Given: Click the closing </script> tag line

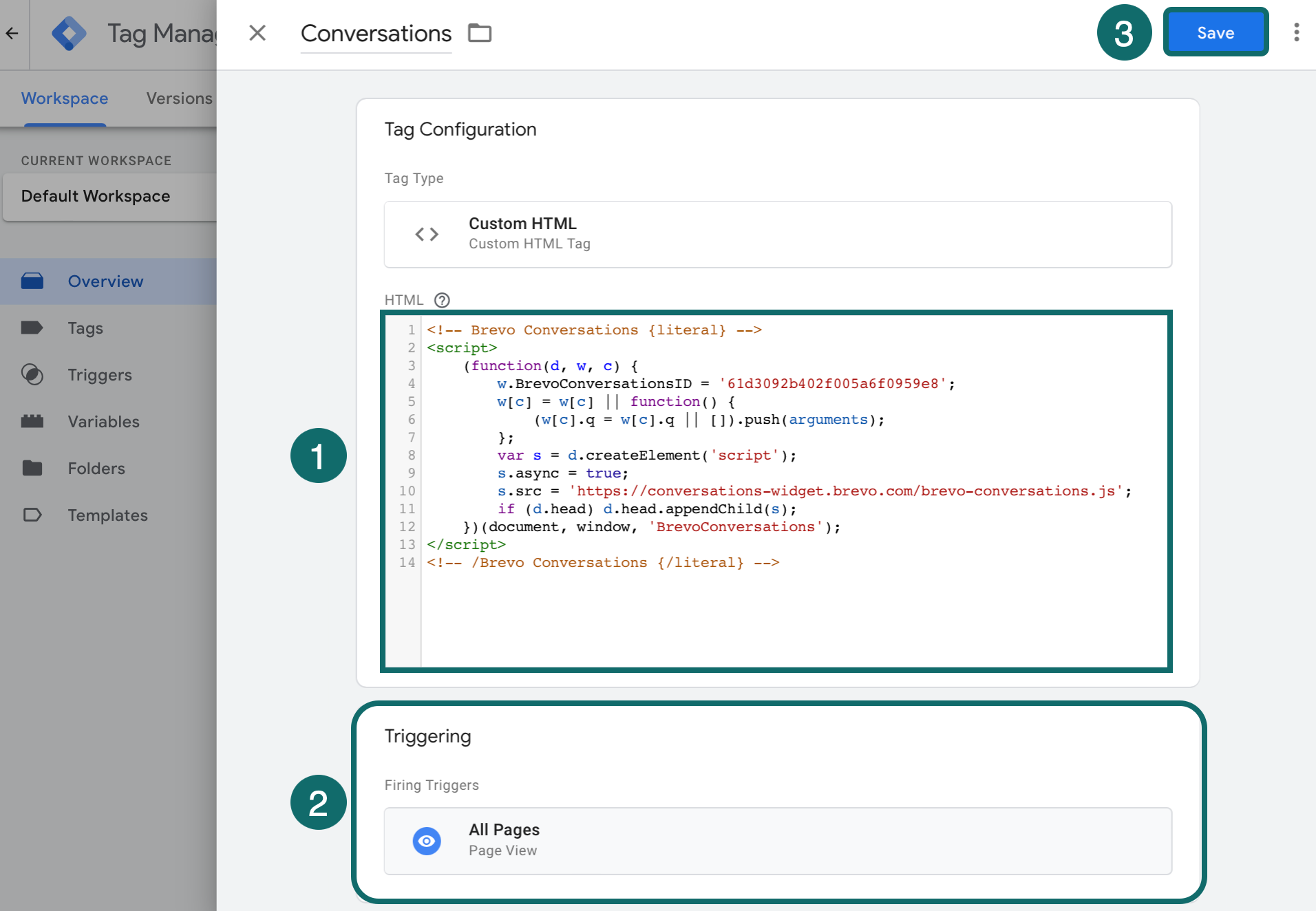Looking at the screenshot, I should click(466, 545).
